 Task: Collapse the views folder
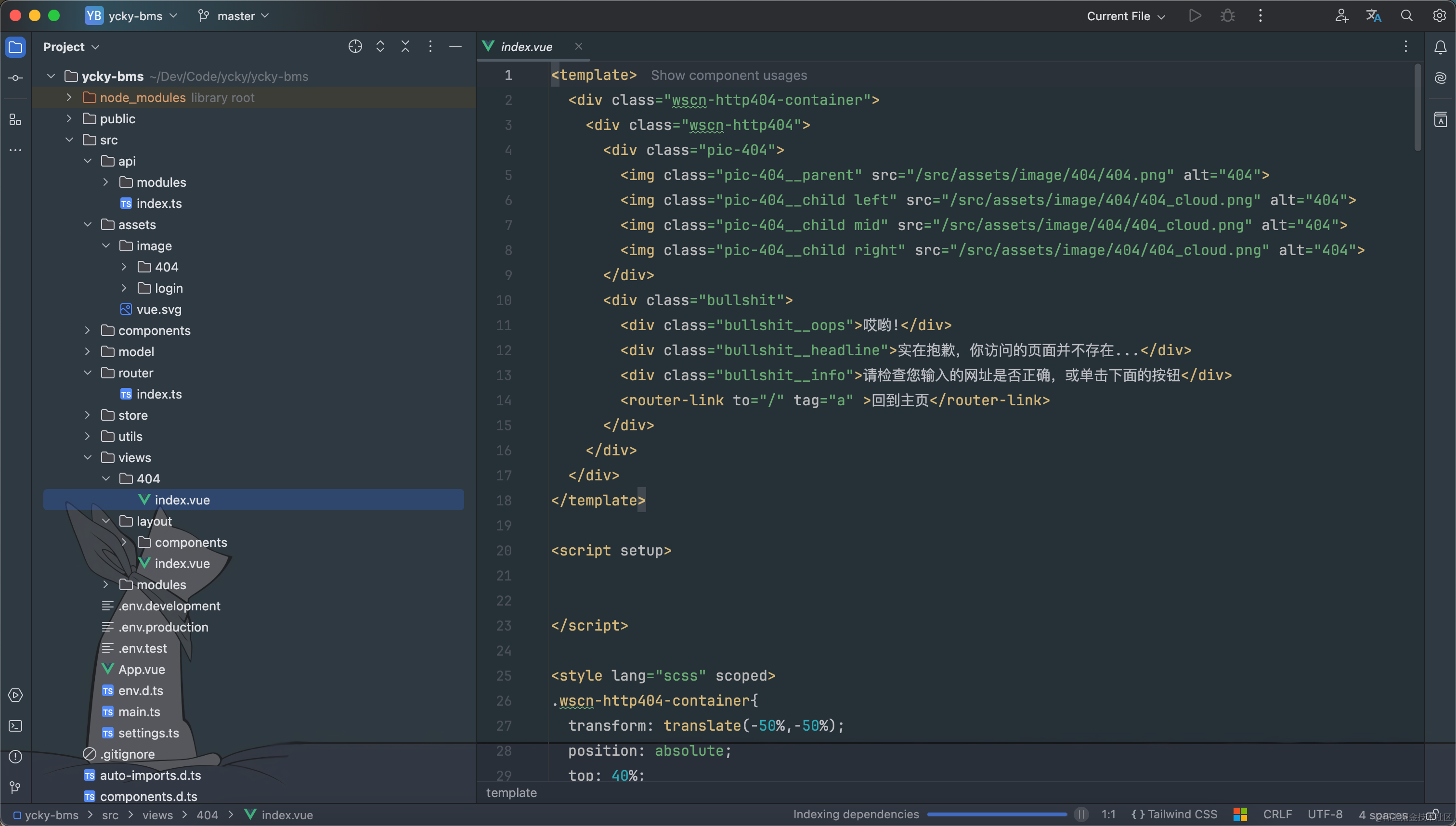point(87,457)
